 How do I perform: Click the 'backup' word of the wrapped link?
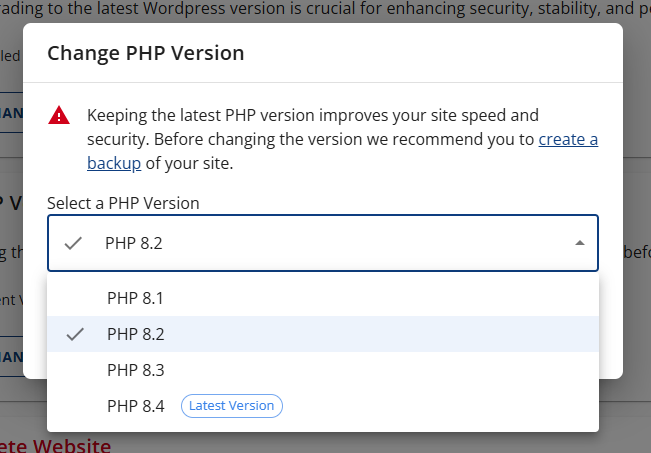pyautogui.click(x=113, y=163)
